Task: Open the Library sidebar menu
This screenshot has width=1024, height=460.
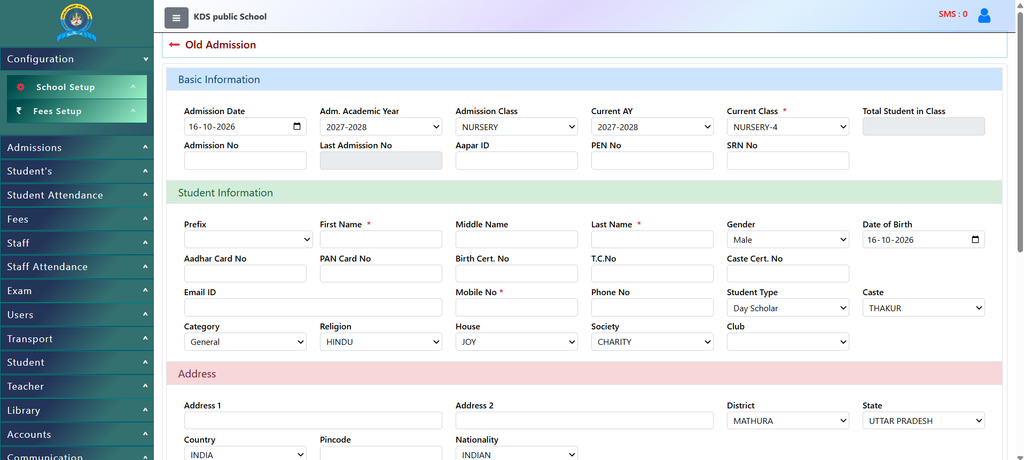Action: [x=76, y=411]
